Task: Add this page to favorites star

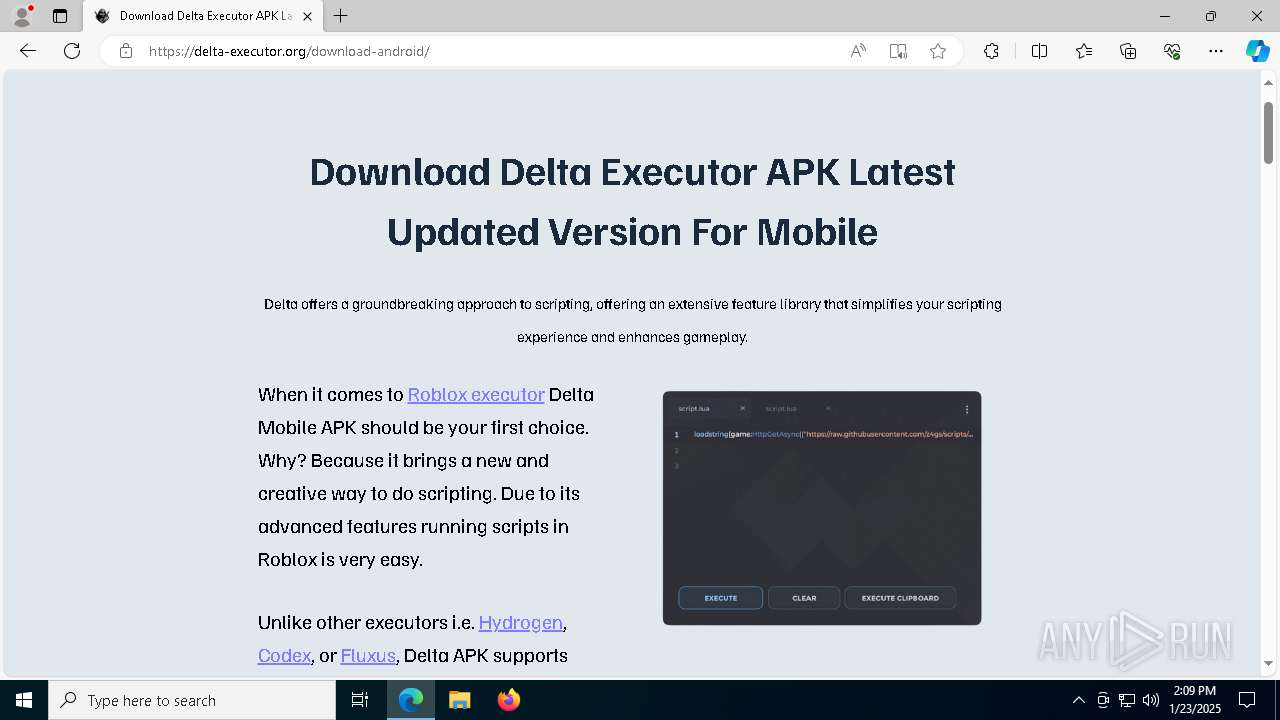Action: [938, 51]
